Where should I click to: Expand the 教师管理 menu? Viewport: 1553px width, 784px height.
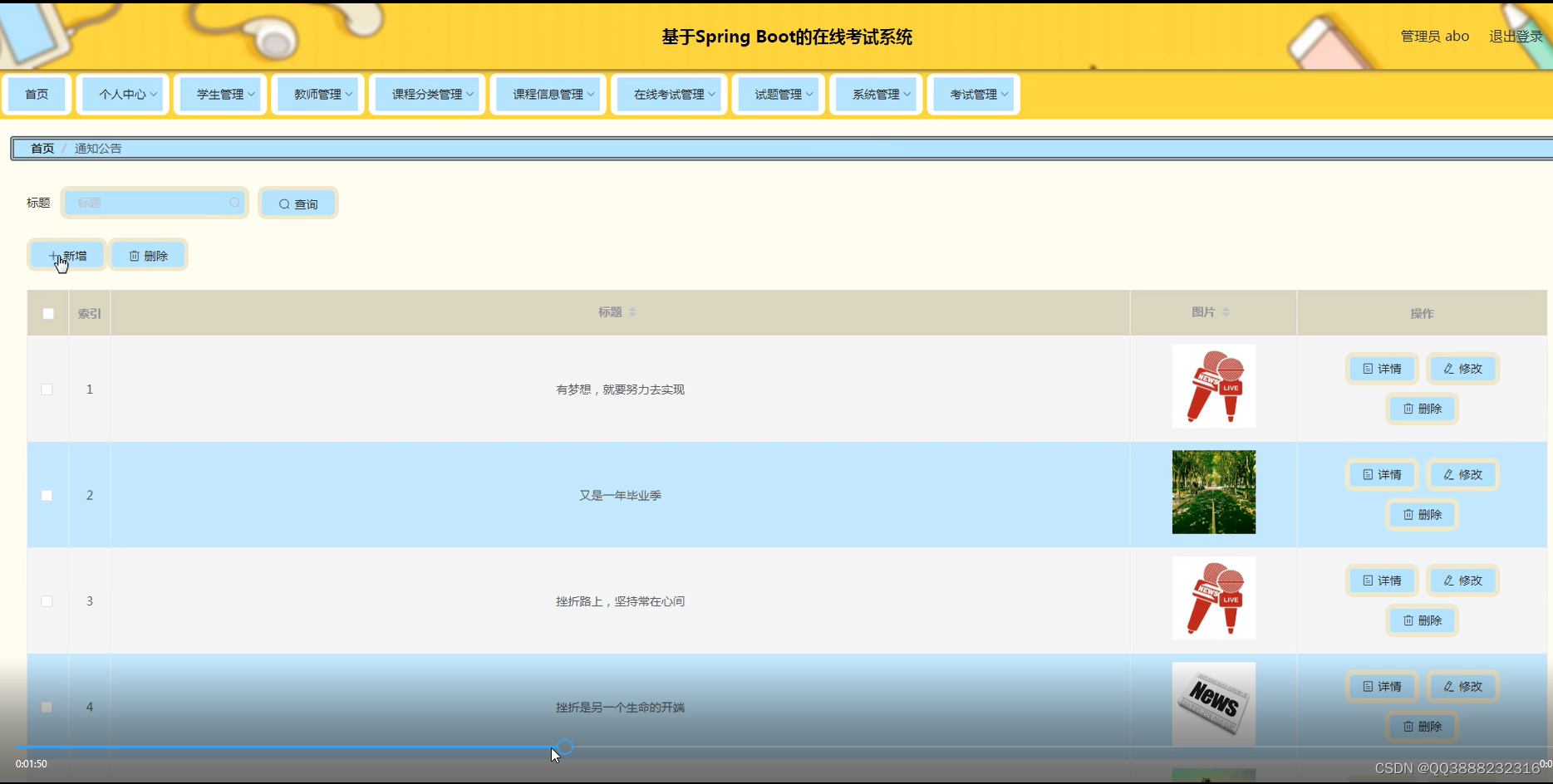click(x=318, y=95)
